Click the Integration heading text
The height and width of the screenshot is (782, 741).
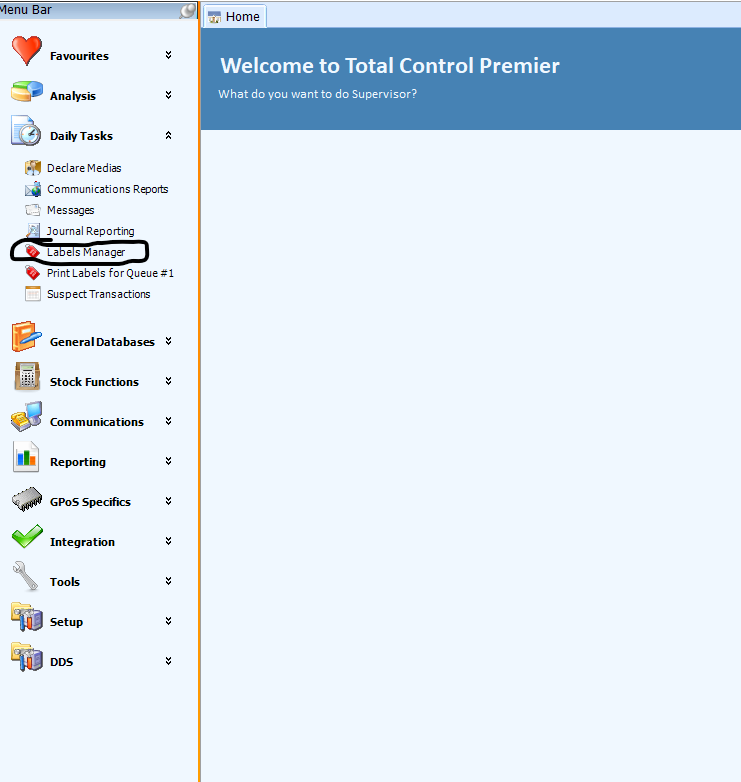(82, 542)
